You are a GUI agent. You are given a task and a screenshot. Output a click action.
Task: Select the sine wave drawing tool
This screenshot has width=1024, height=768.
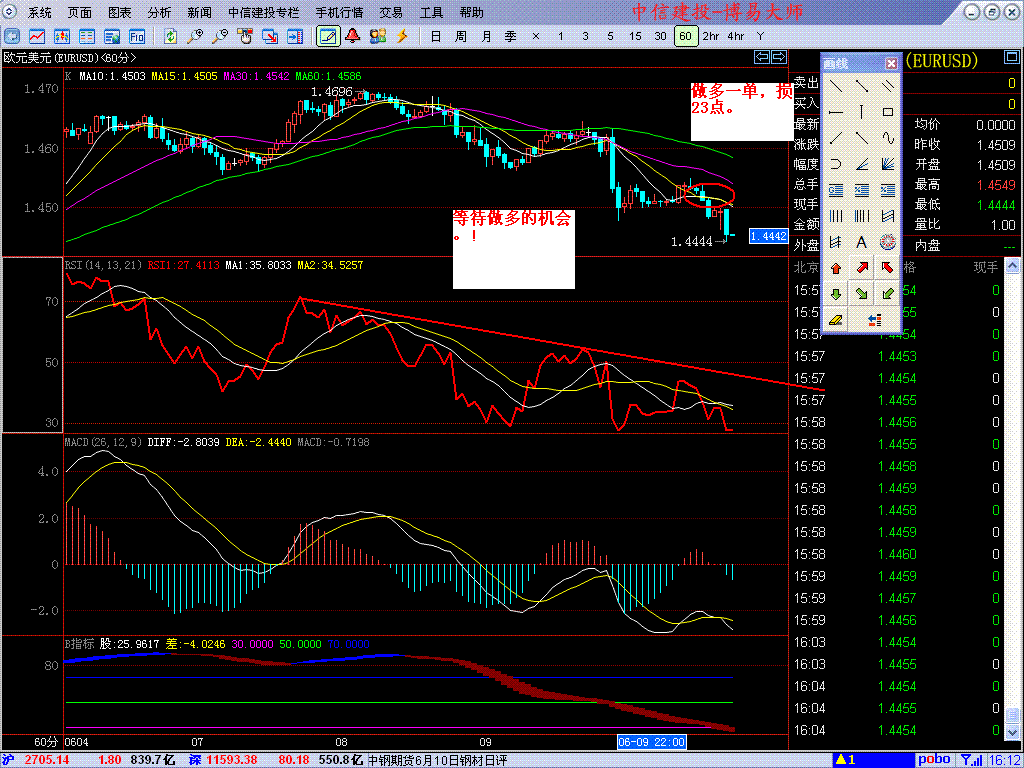pos(888,138)
